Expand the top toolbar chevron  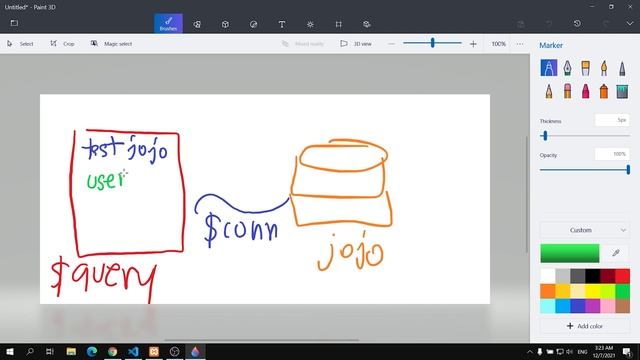pyautogui.click(x=630, y=24)
